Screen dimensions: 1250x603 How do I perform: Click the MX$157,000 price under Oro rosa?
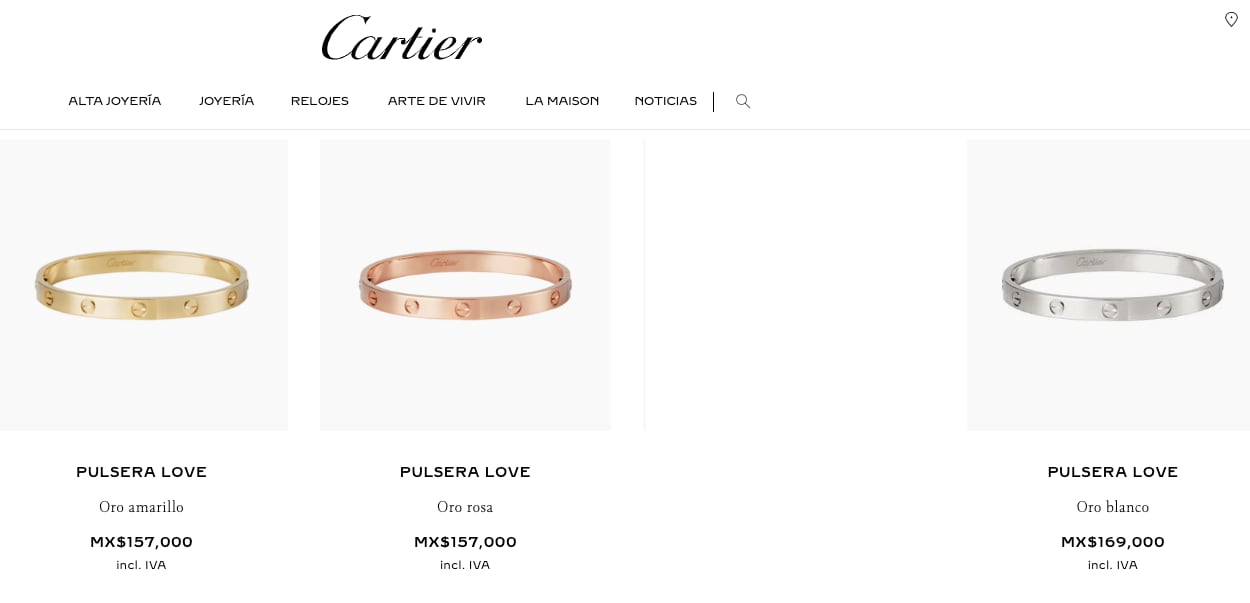(x=465, y=542)
